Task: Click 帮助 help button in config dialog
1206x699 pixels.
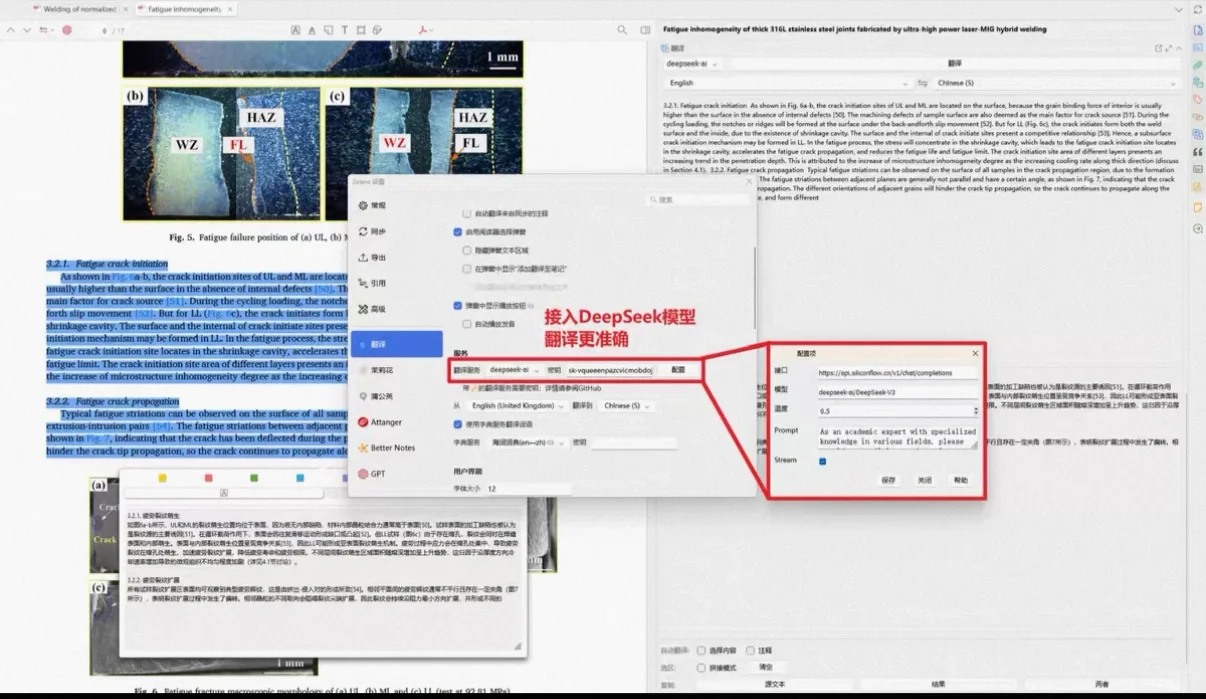Action: click(961, 480)
